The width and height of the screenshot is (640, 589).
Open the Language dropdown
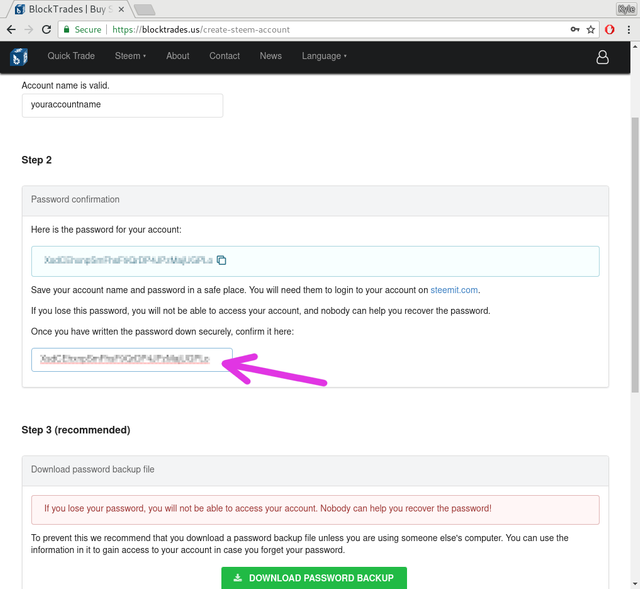[x=324, y=56]
